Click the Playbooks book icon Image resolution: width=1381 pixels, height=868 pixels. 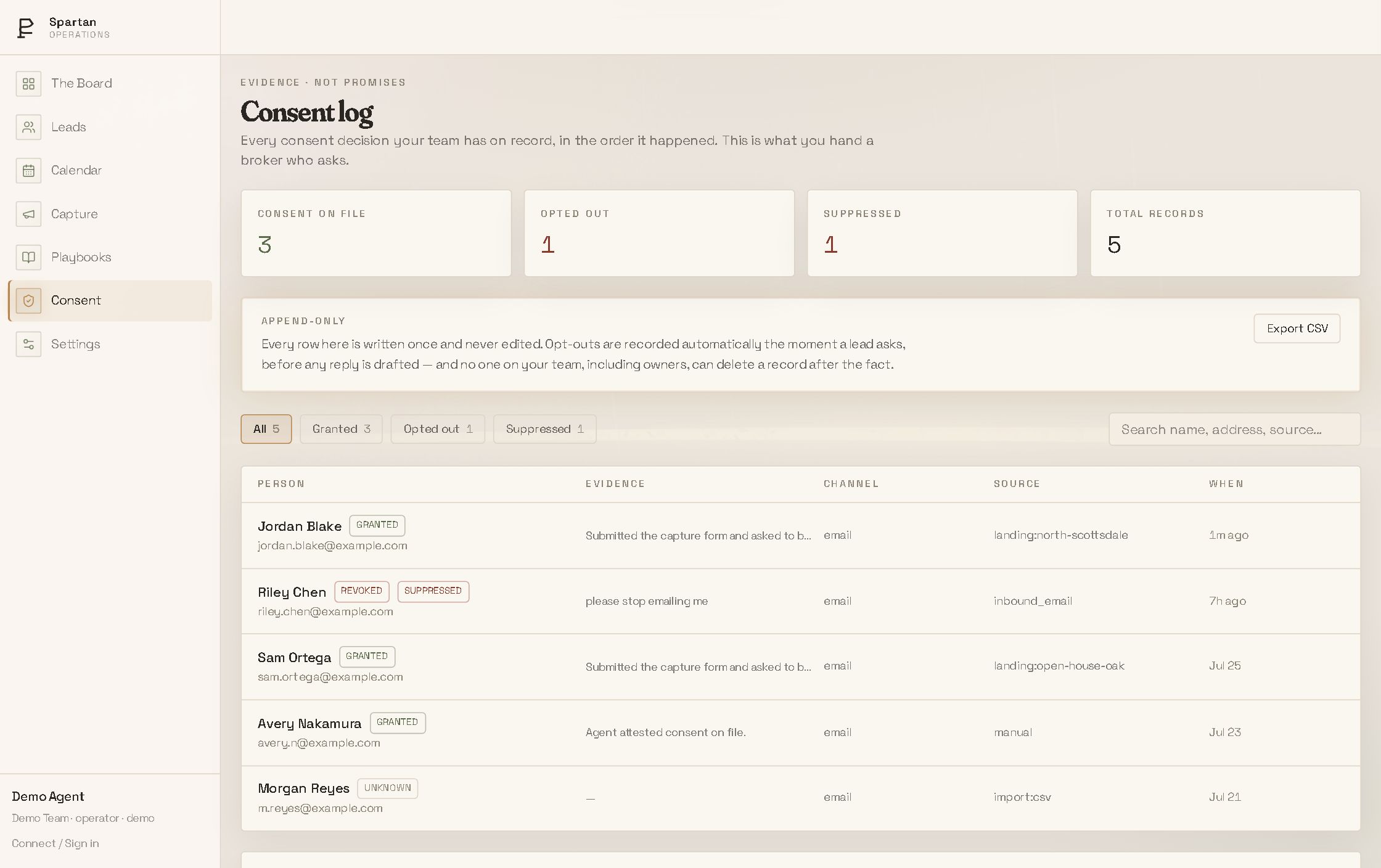click(28, 257)
